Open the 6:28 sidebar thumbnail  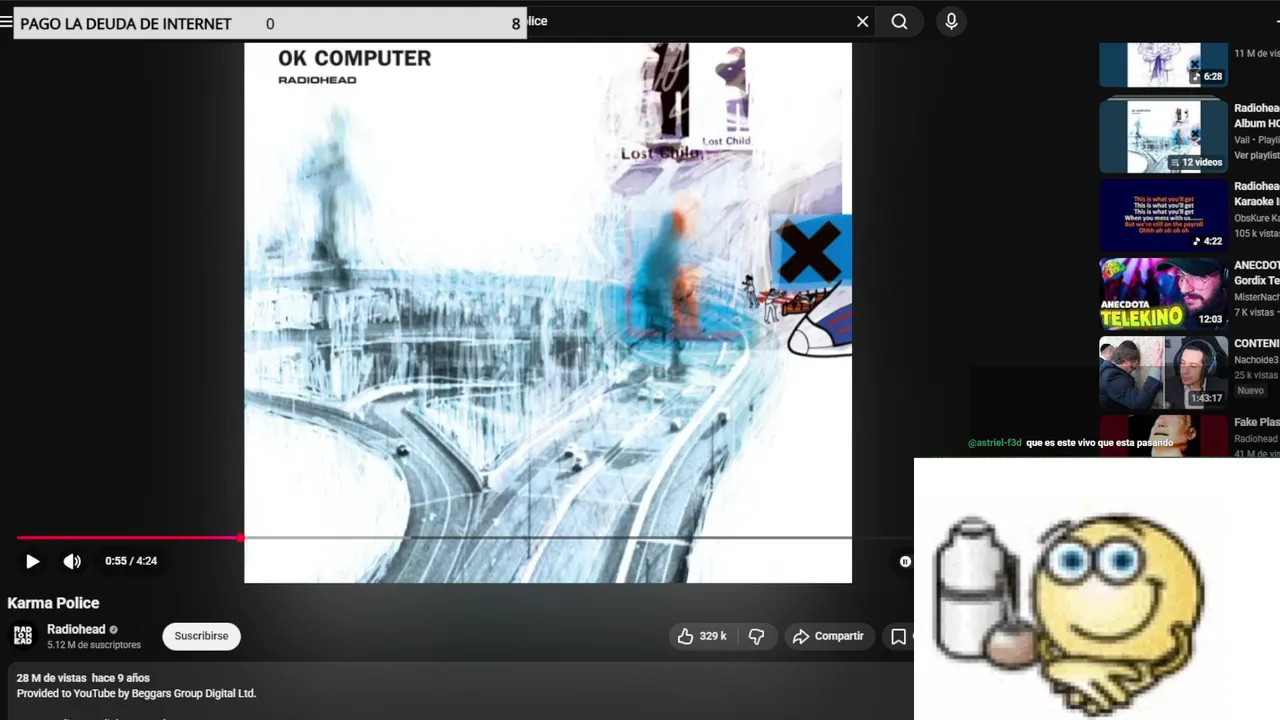[1163, 65]
